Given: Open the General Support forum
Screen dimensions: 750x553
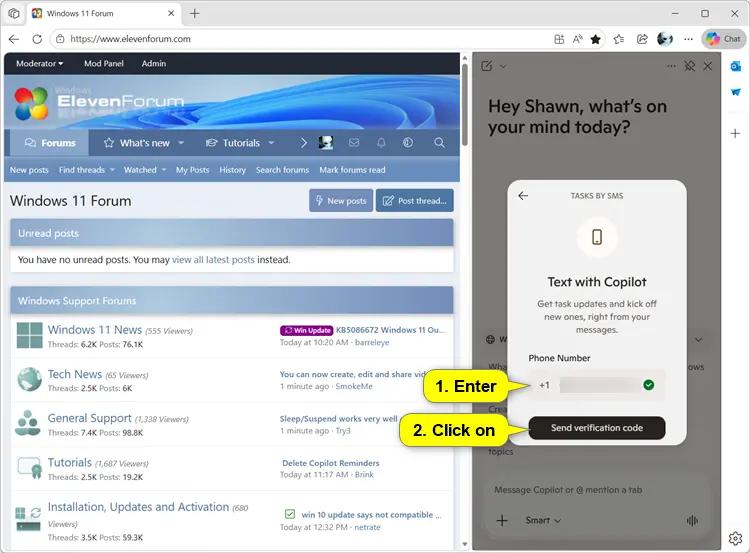Looking at the screenshot, I should (x=89, y=418).
